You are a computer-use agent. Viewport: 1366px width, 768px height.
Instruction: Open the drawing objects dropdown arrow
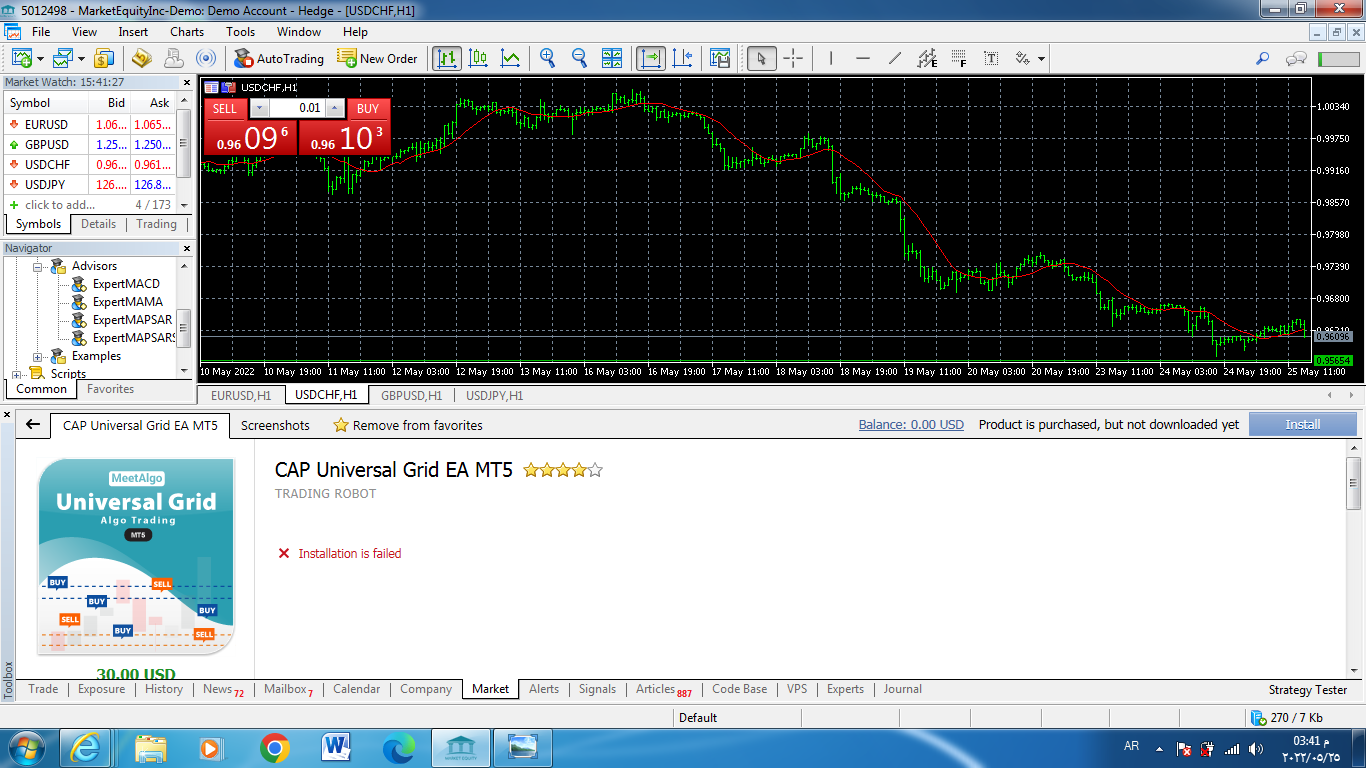[x=1041, y=58]
